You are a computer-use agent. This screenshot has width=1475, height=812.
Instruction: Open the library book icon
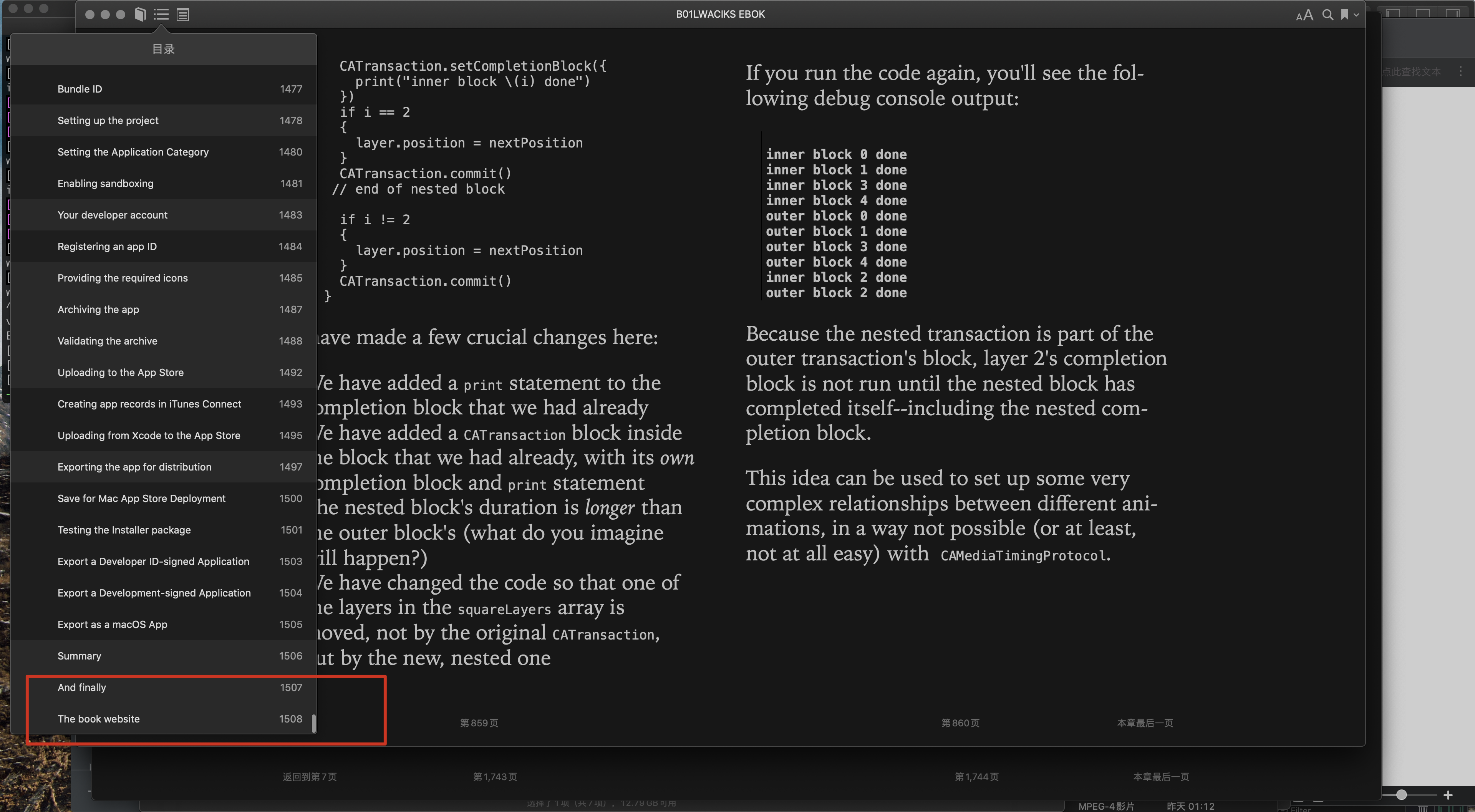(x=140, y=14)
